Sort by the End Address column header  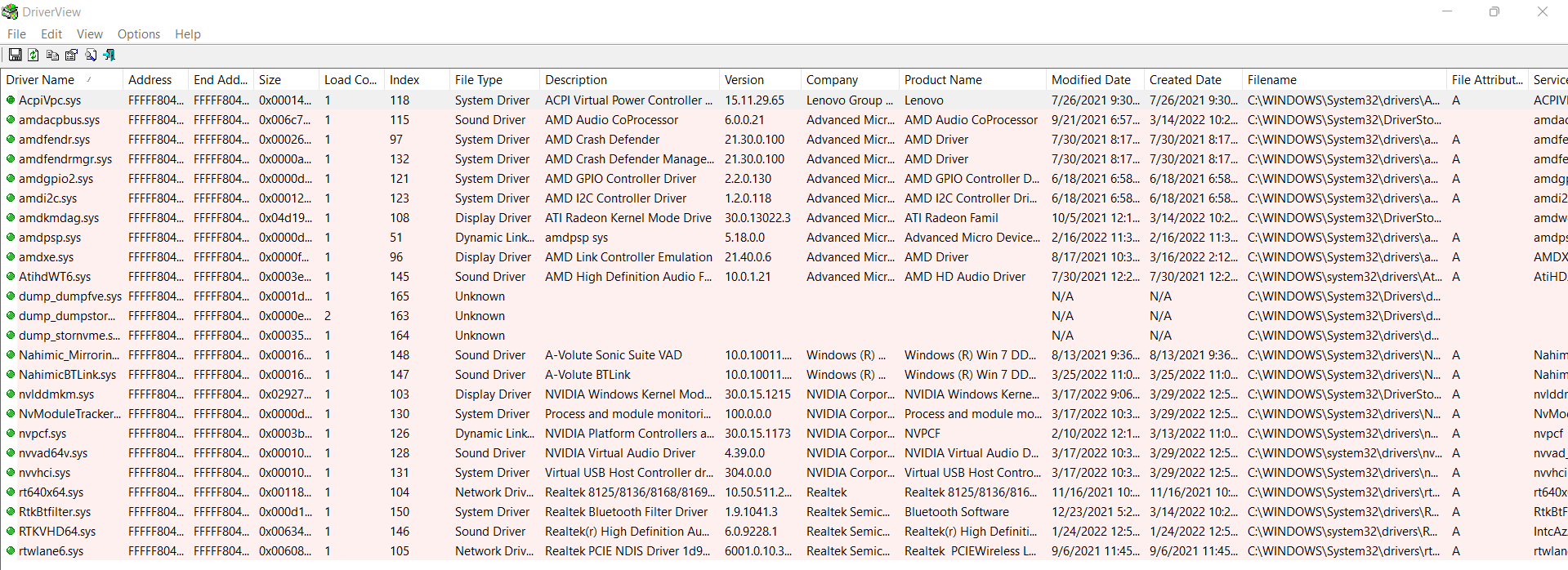221,79
